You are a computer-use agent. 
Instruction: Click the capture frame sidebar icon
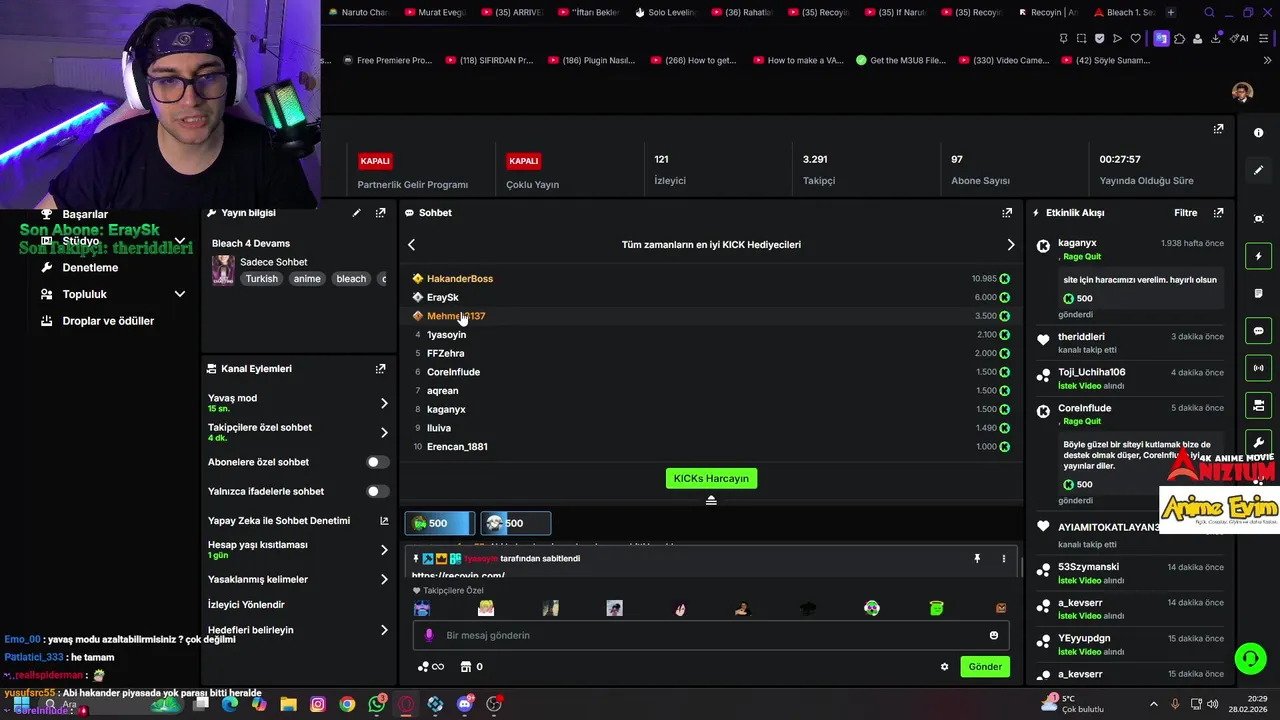(x=1258, y=219)
